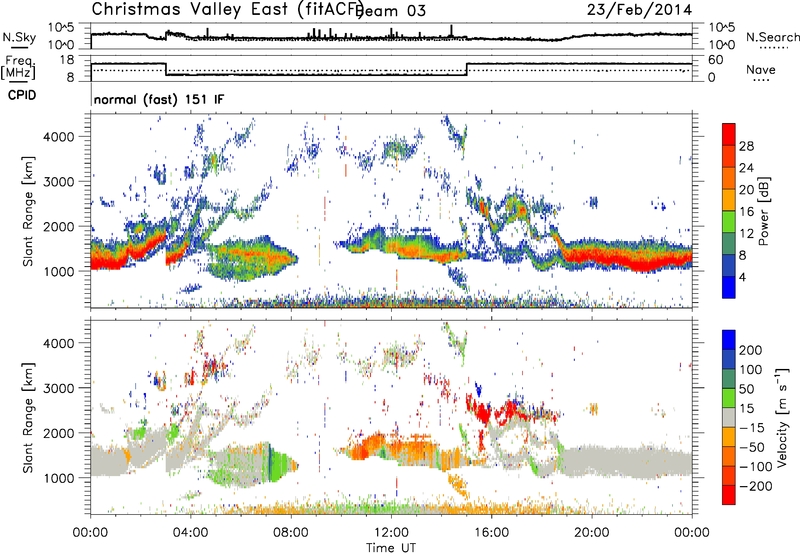Click the date "23/Feb/2014"
Image resolution: width=800 pixels, height=554 pixels.
[x=639, y=10]
